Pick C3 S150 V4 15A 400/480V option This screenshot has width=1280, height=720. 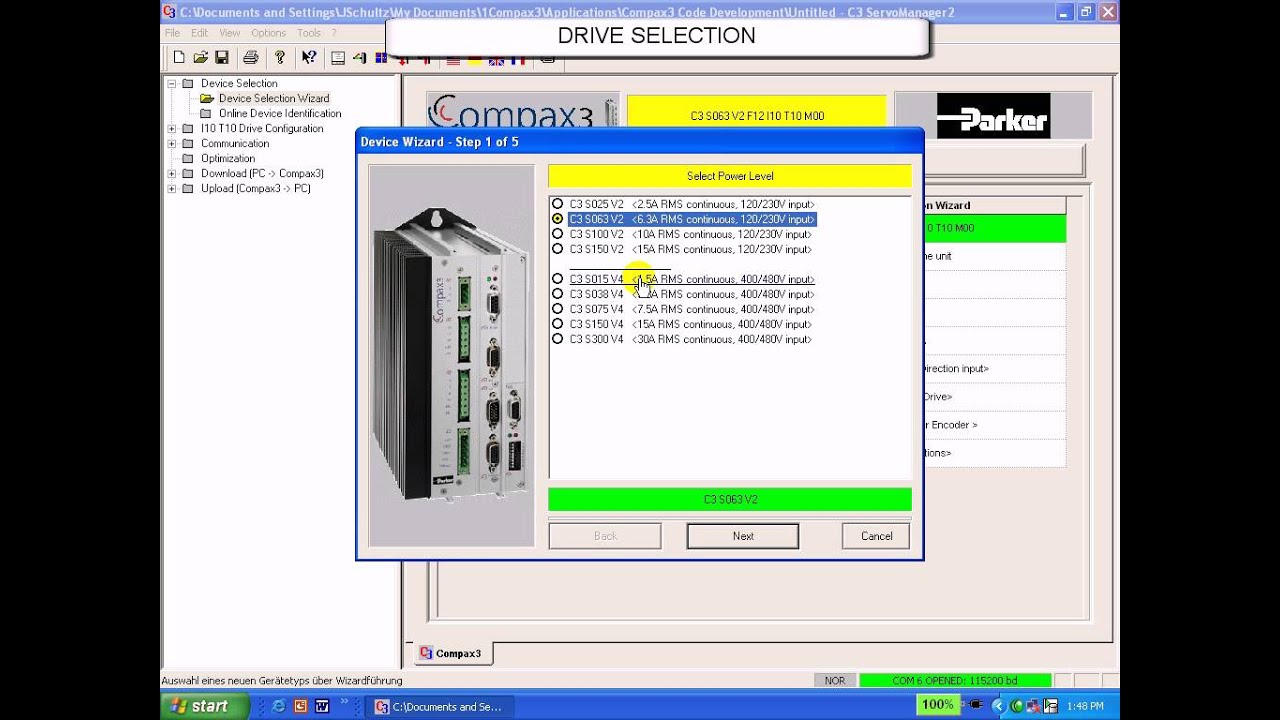tap(557, 324)
